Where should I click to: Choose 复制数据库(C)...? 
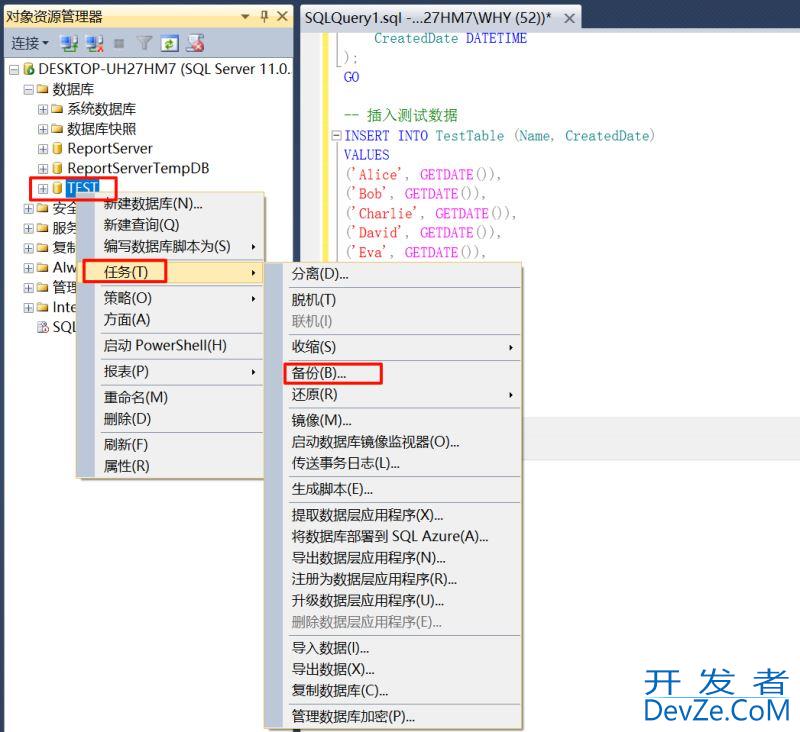393,691
